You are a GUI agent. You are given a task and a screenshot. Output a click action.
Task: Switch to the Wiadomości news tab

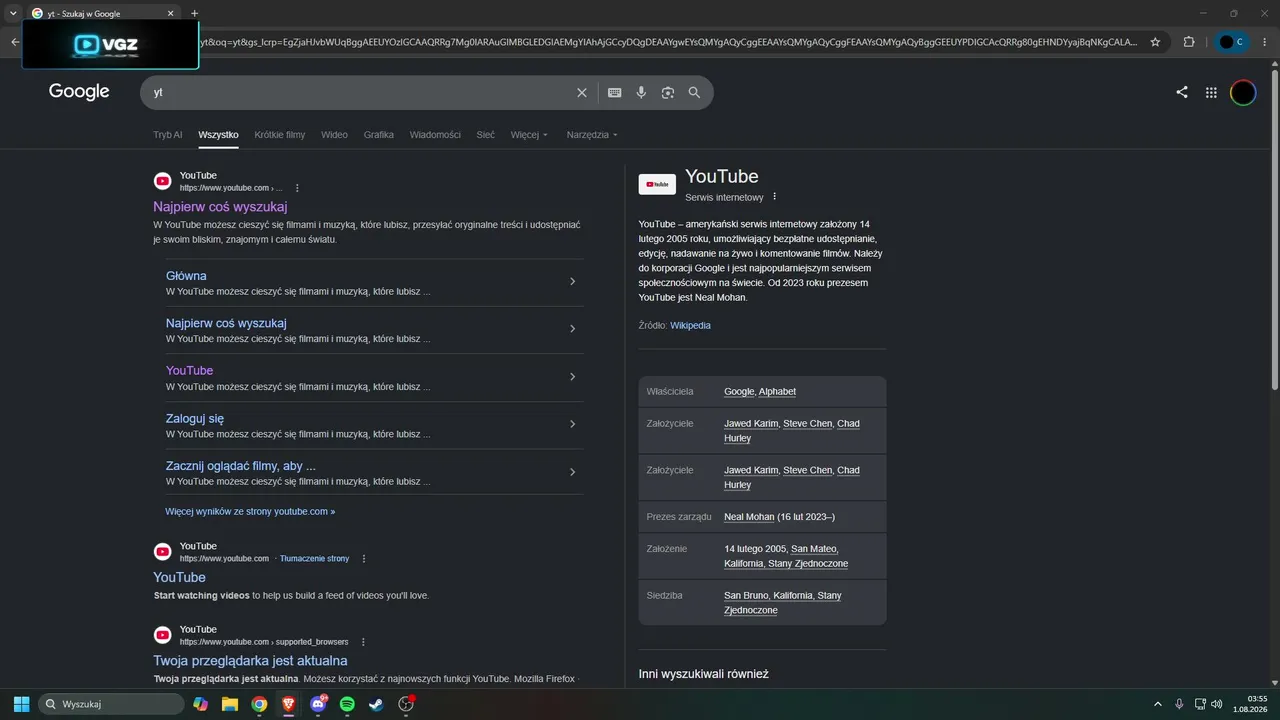point(435,135)
